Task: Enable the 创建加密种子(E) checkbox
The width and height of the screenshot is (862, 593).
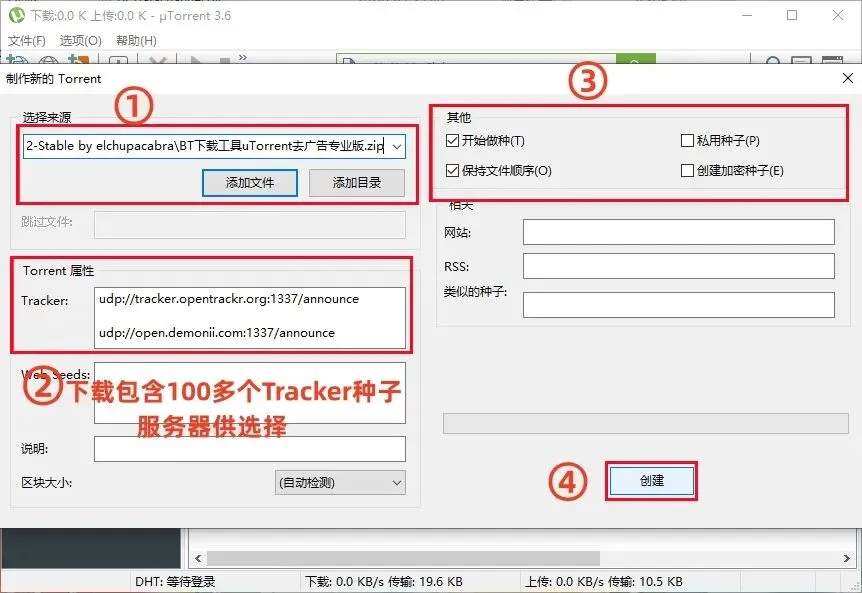Action: point(687,170)
